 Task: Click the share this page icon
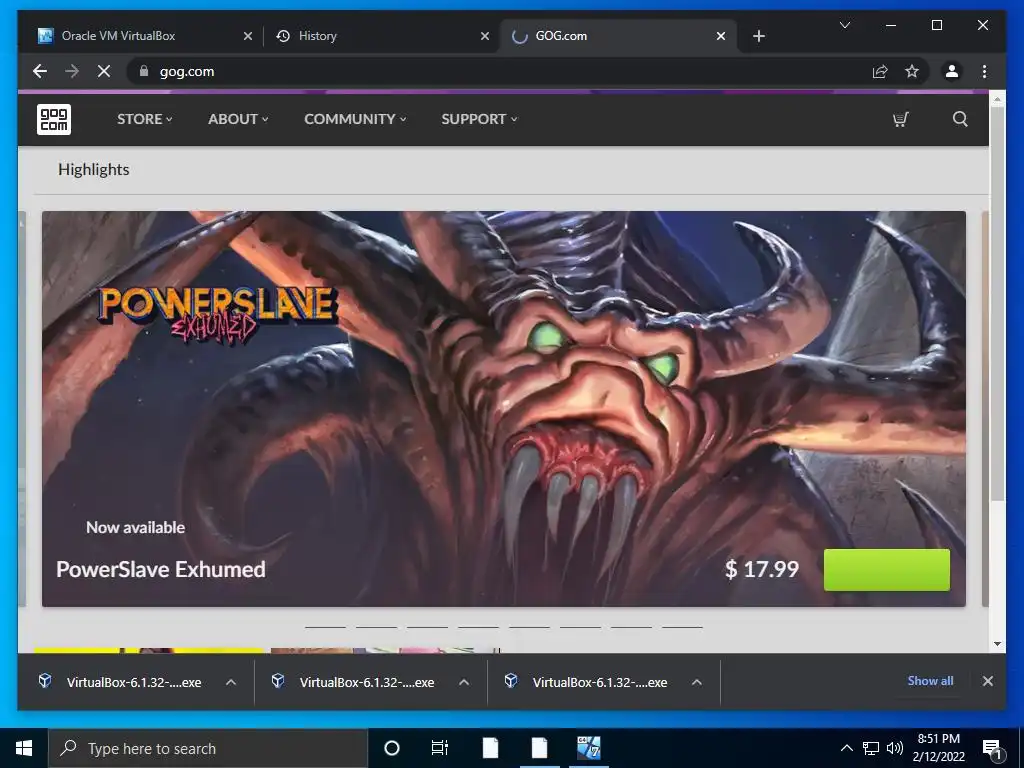click(880, 71)
